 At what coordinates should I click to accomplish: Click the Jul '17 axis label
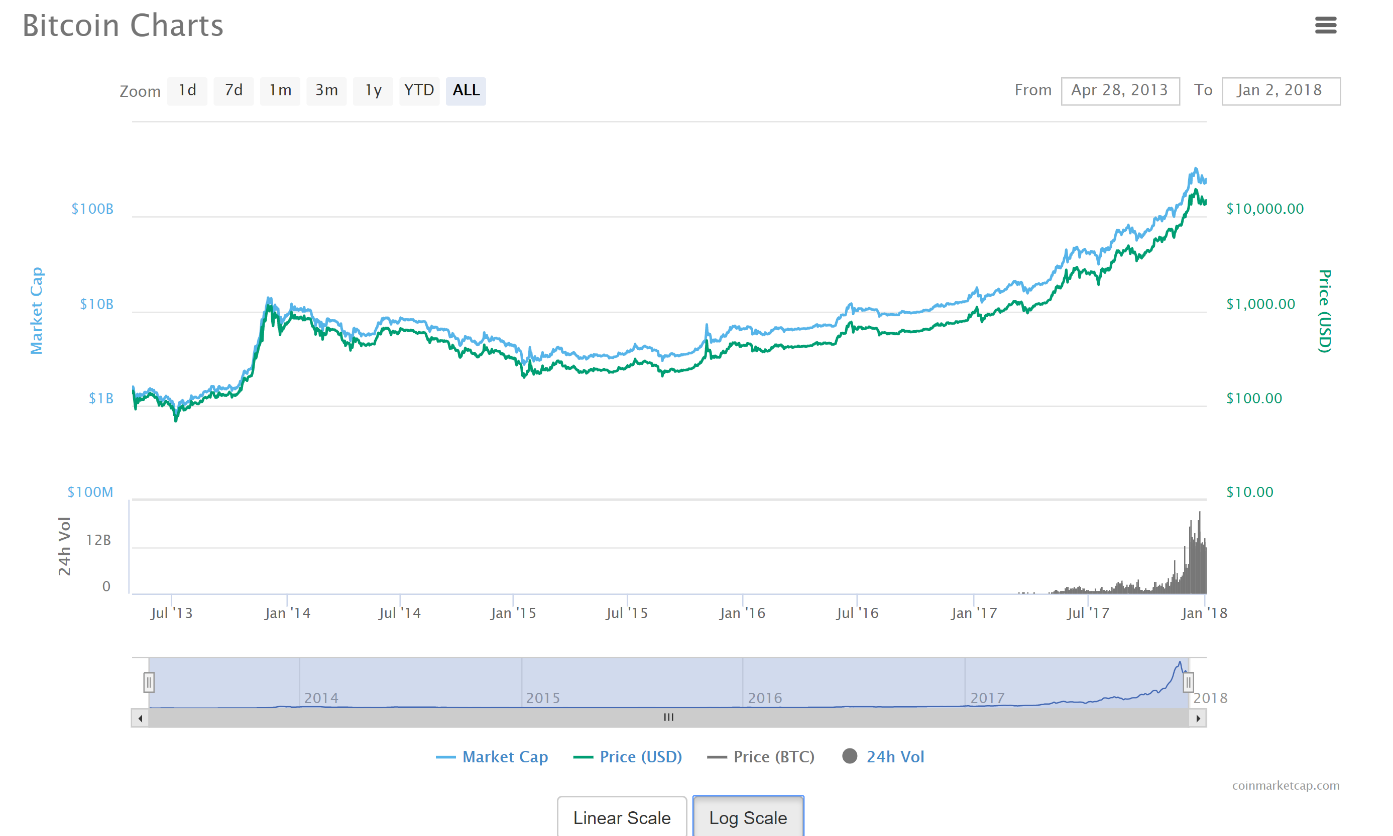pos(1087,613)
